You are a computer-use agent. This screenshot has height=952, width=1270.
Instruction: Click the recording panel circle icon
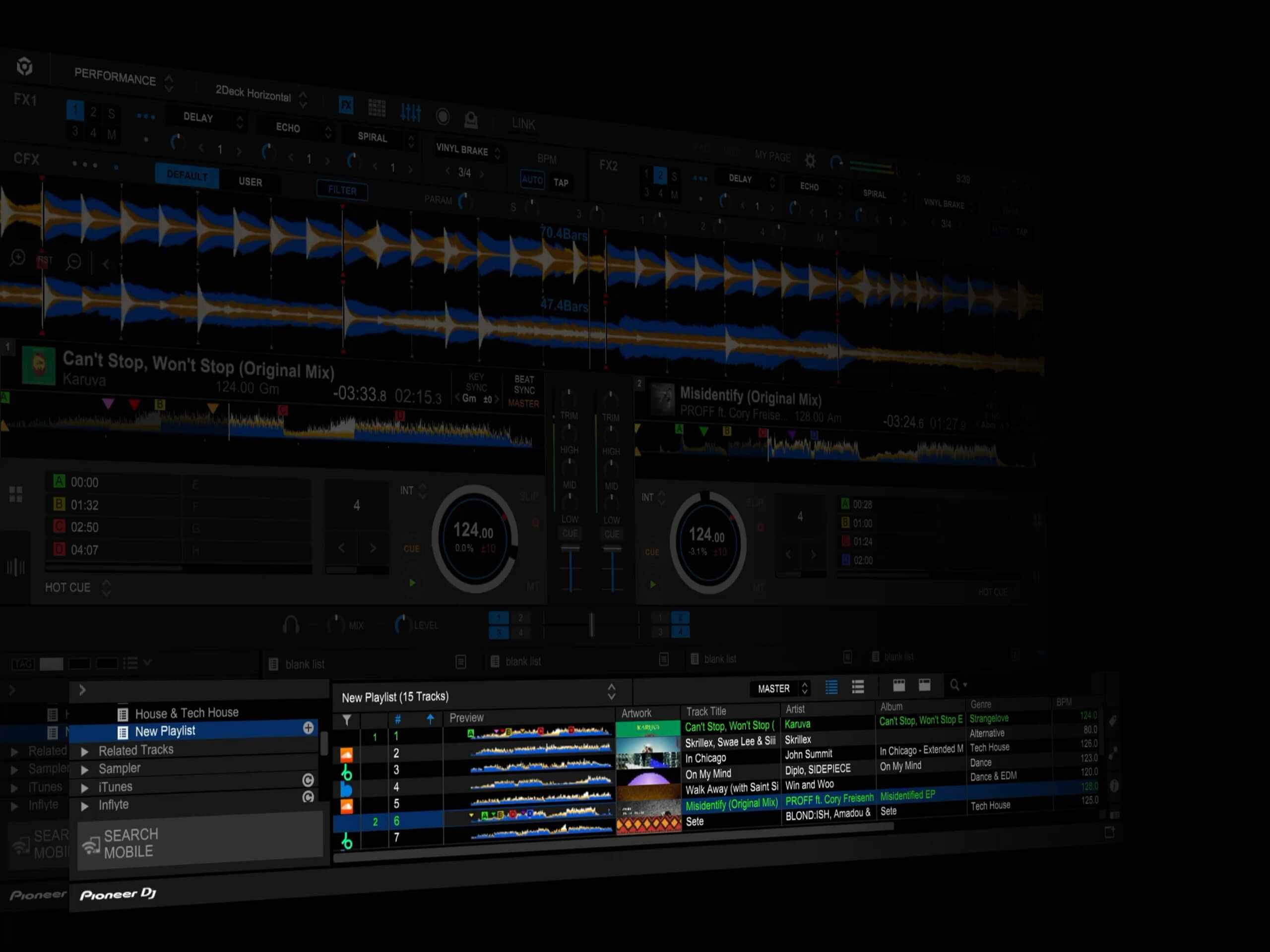tap(442, 117)
